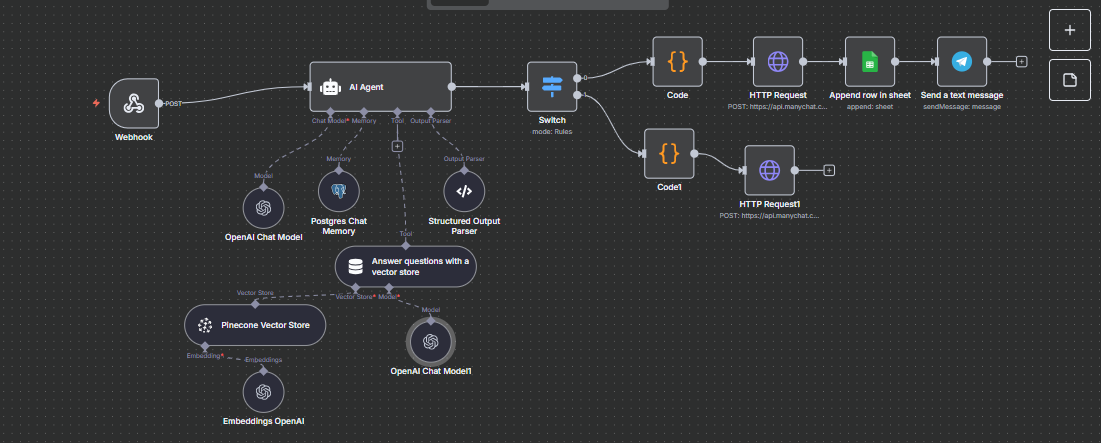Viewport: 1101px width, 443px height.
Task: Select the OpenAI Chat Model node
Action: pos(263,208)
